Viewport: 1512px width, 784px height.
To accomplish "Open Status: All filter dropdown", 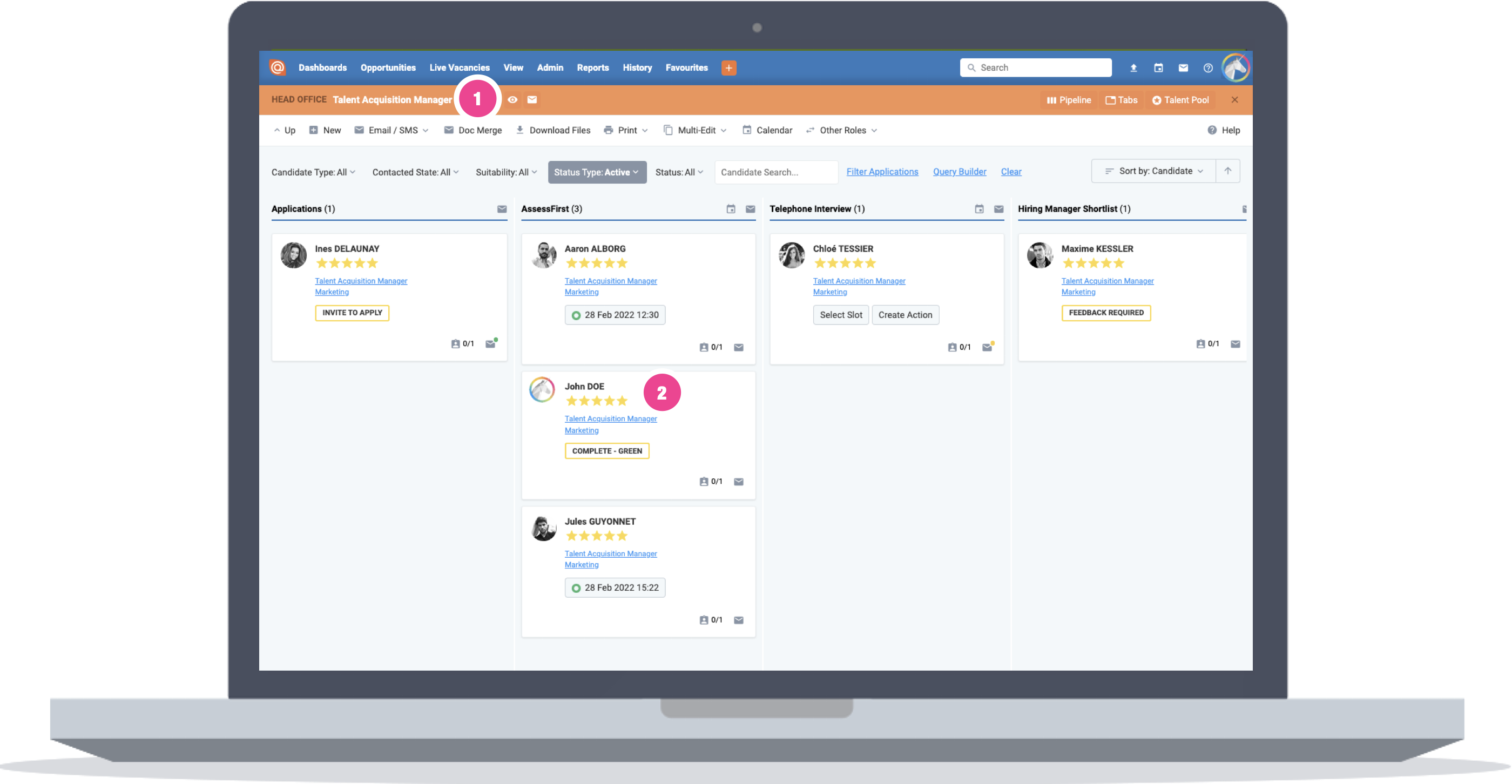I will (679, 172).
